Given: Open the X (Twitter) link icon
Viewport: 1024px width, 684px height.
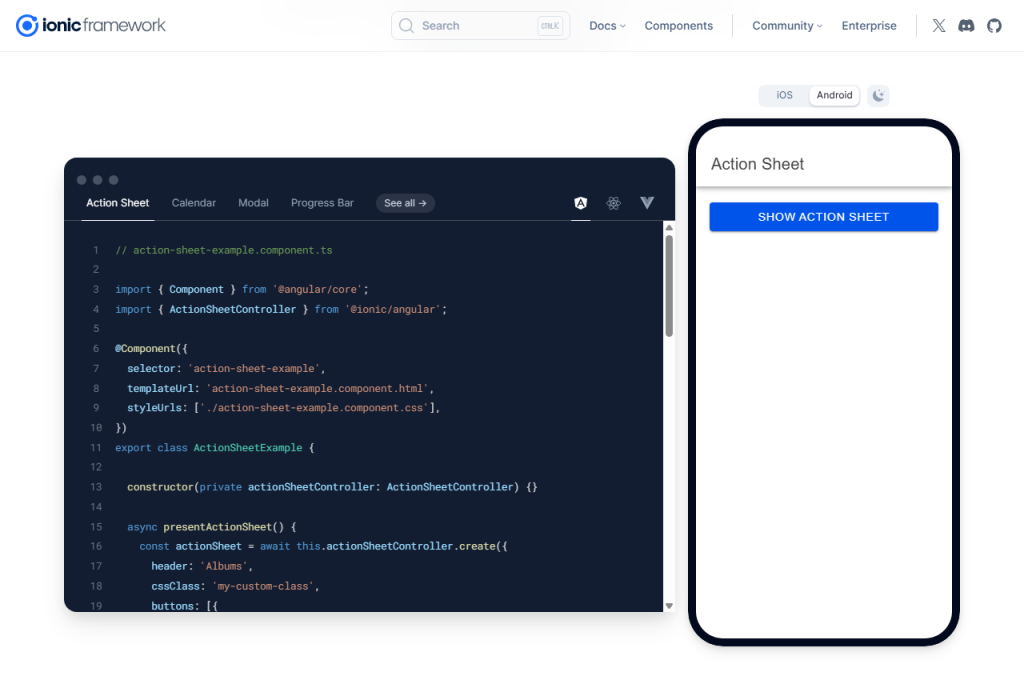Looking at the screenshot, I should point(938,25).
